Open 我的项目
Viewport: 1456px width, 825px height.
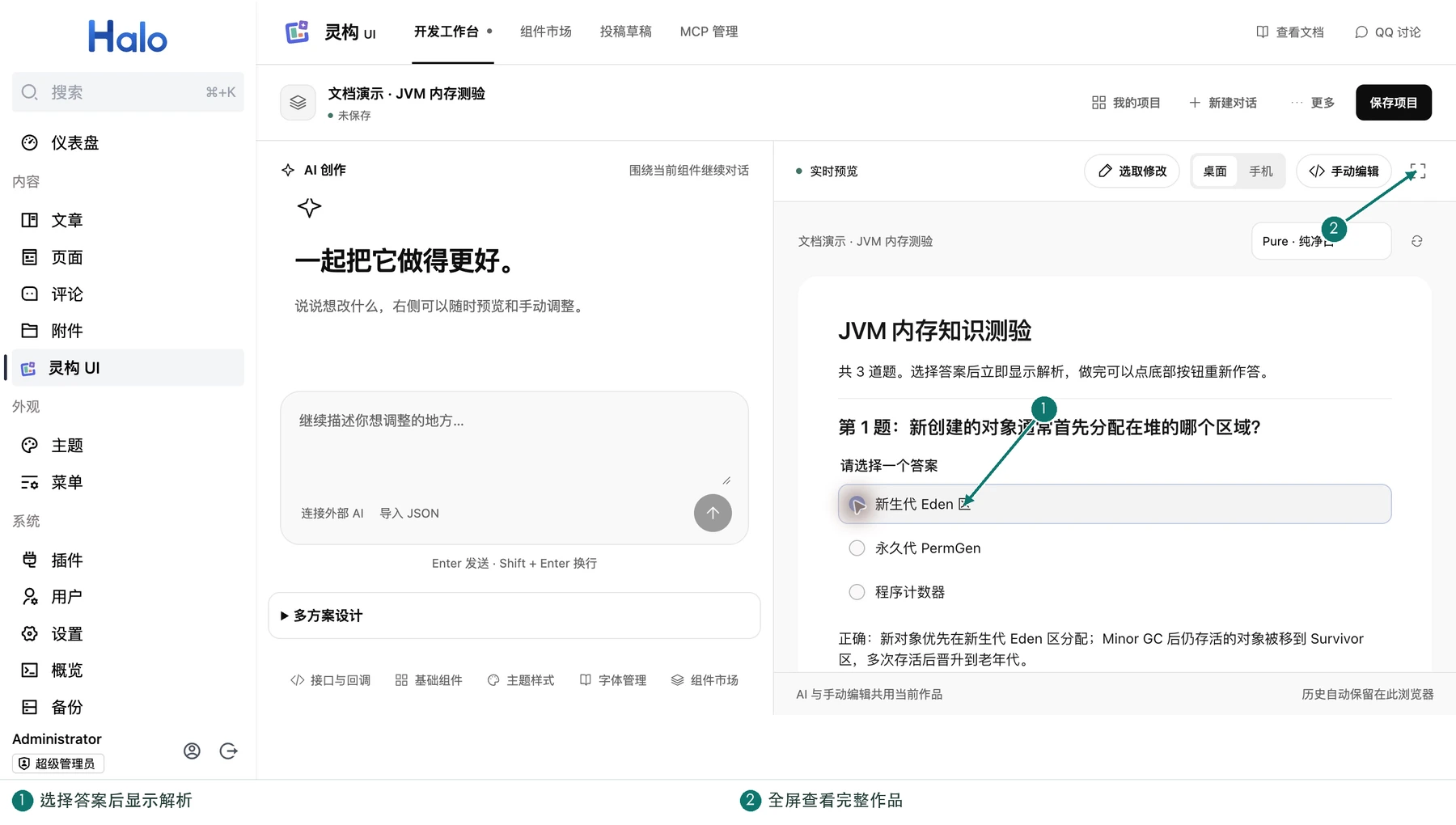(x=1126, y=103)
